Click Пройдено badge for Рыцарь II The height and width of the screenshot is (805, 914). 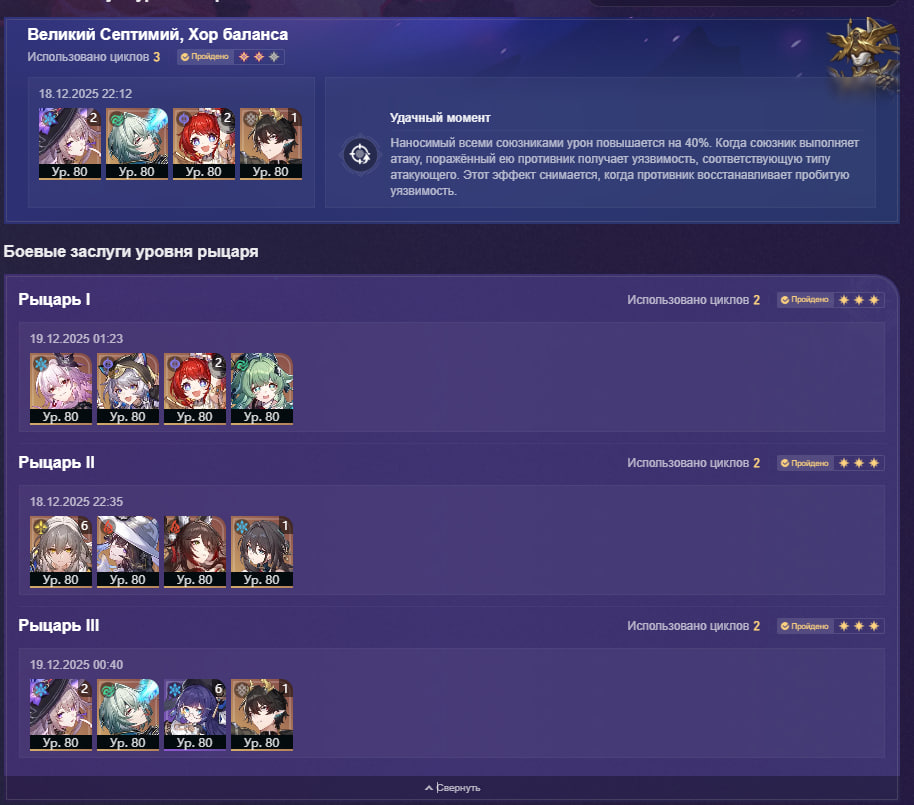804,463
